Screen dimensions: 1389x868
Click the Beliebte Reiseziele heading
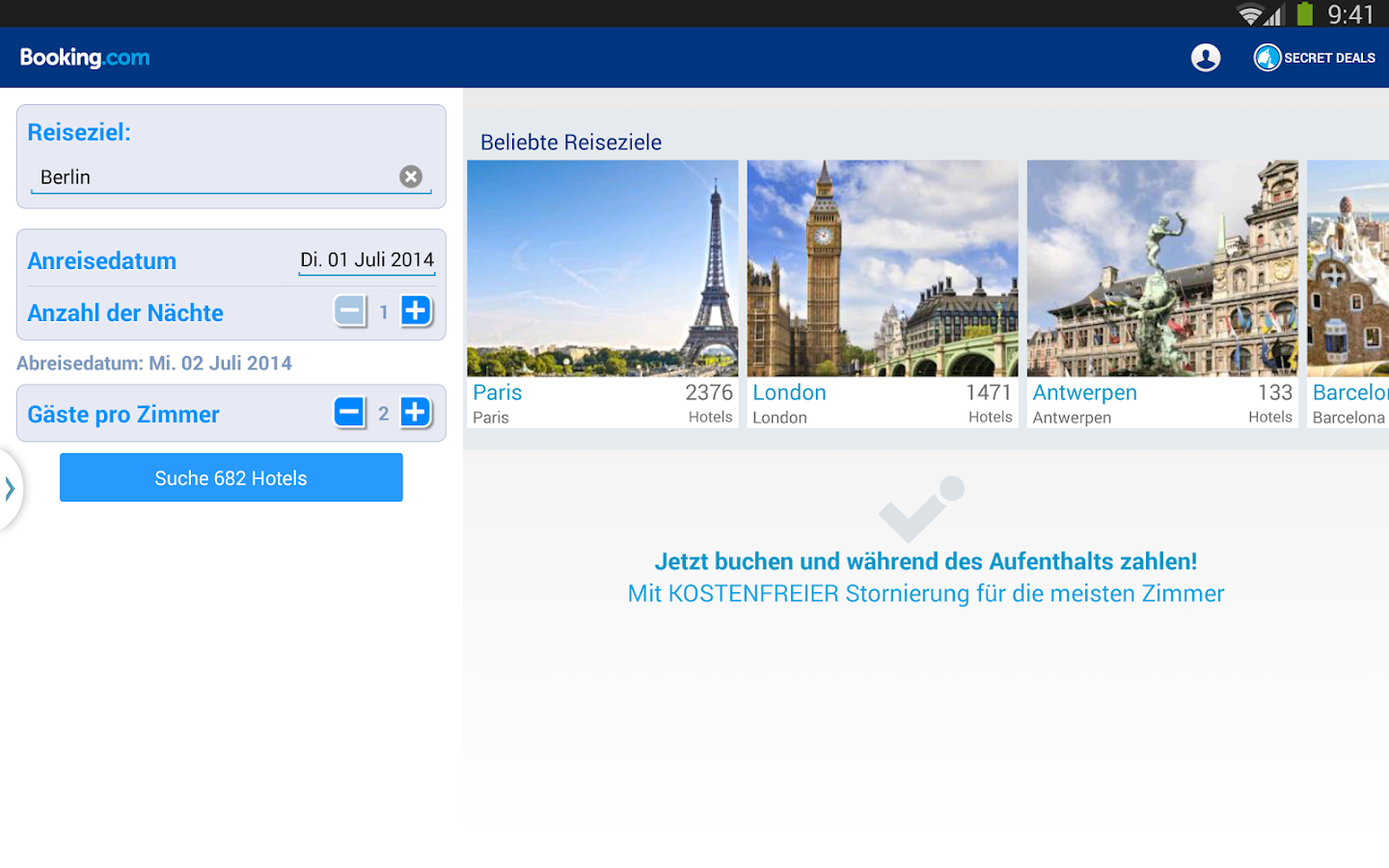pyautogui.click(x=571, y=142)
